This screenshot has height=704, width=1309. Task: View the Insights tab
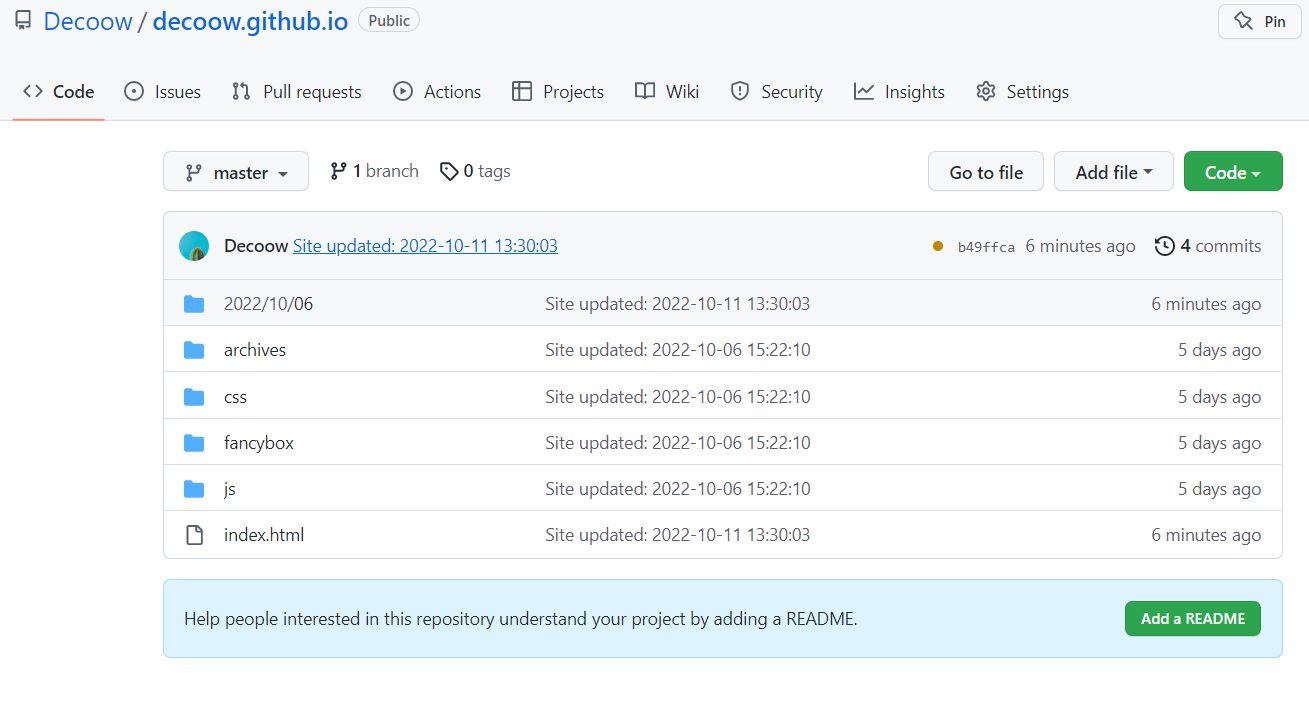point(899,92)
